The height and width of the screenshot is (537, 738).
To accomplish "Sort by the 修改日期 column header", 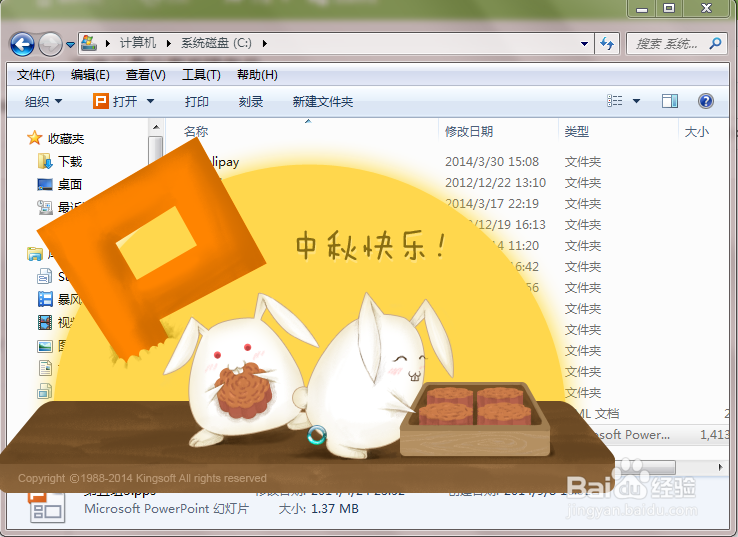I will pos(469,131).
